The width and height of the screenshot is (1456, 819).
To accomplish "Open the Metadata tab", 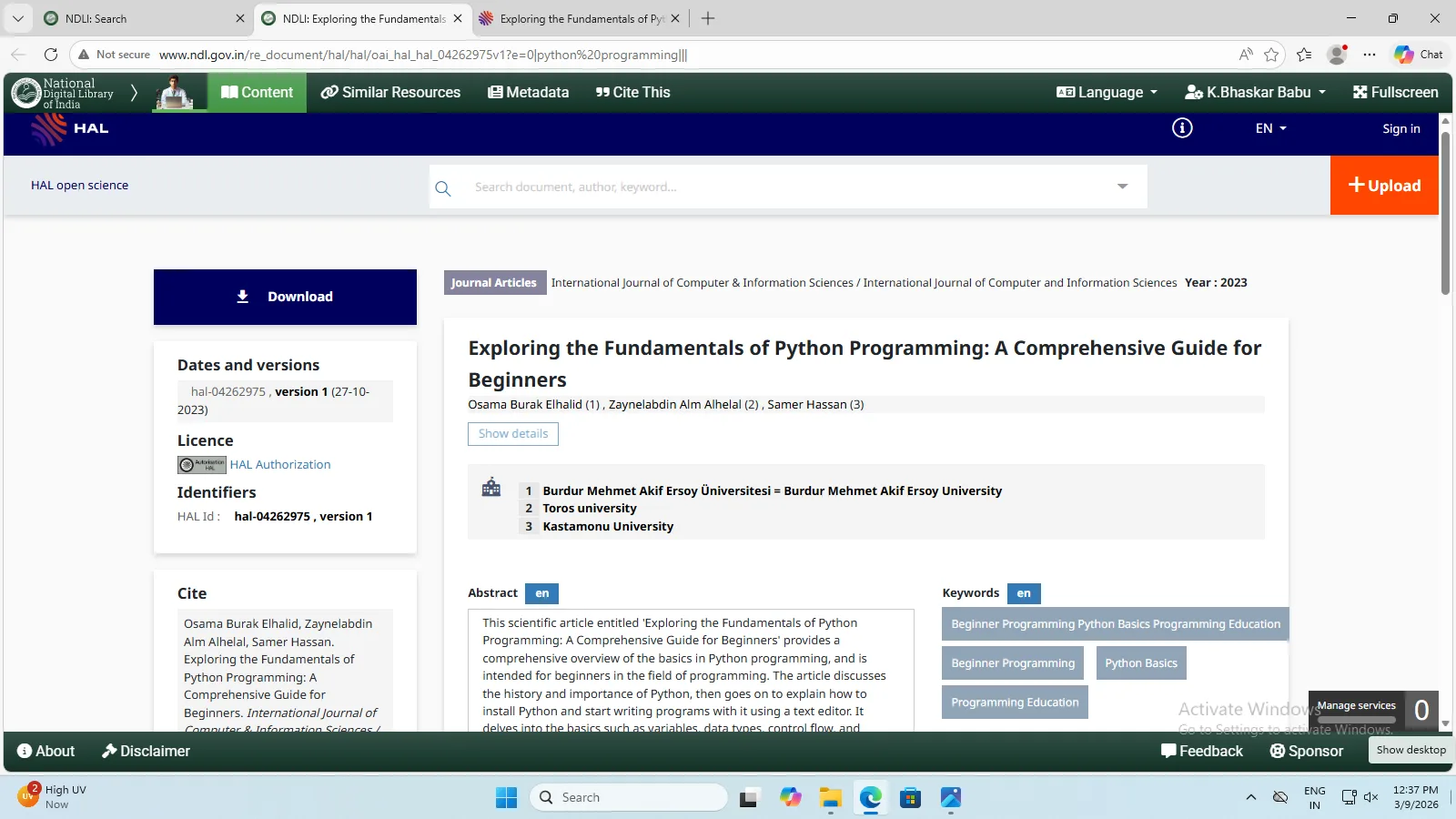I will point(528,92).
